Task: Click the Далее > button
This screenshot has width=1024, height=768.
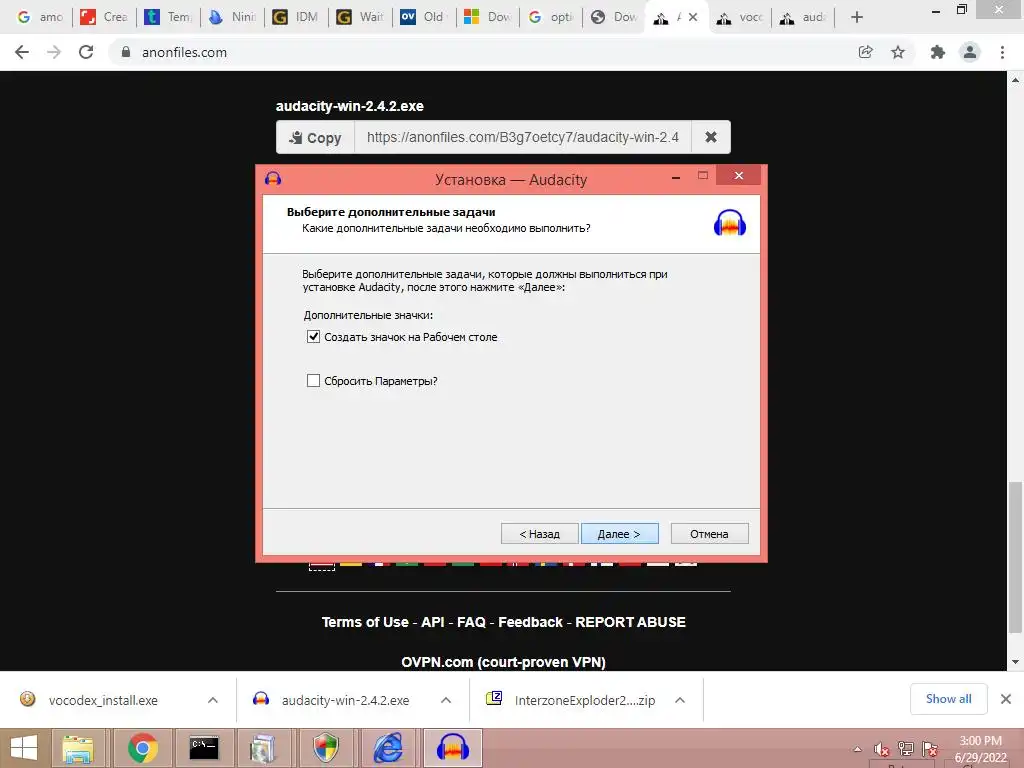Action: (x=619, y=534)
